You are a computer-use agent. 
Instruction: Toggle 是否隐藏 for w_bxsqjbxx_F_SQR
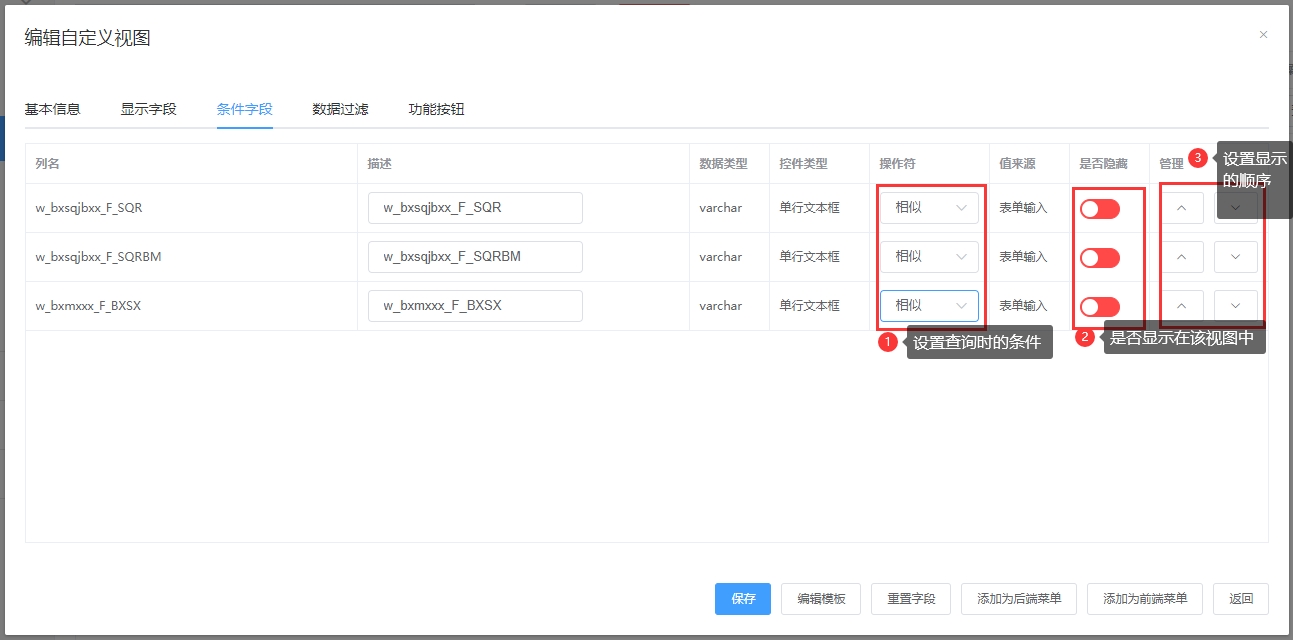pos(1099,209)
